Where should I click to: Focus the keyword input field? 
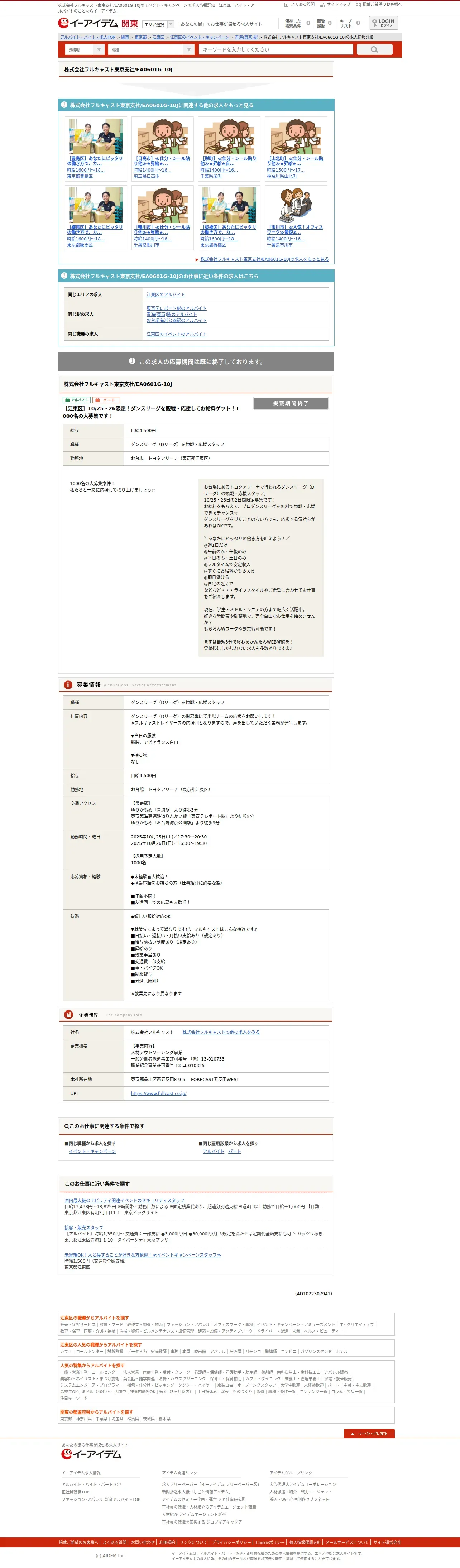(275, 49)
